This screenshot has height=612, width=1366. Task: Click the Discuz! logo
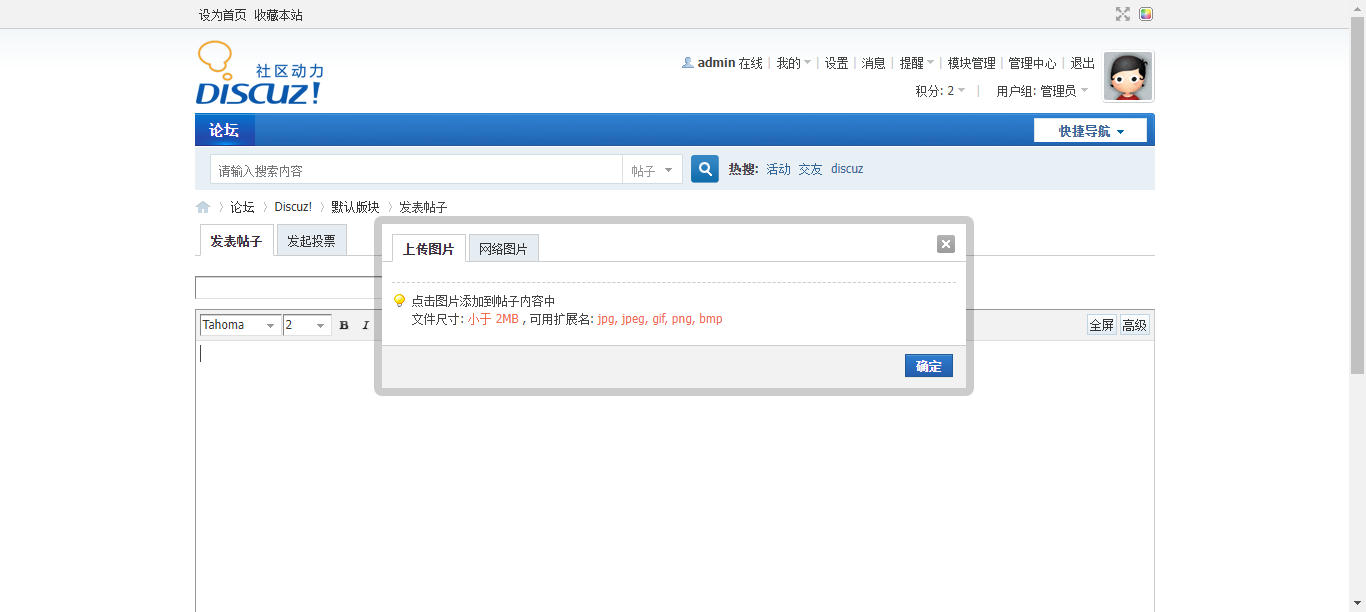pyautogui.click(x=259, y=75)
